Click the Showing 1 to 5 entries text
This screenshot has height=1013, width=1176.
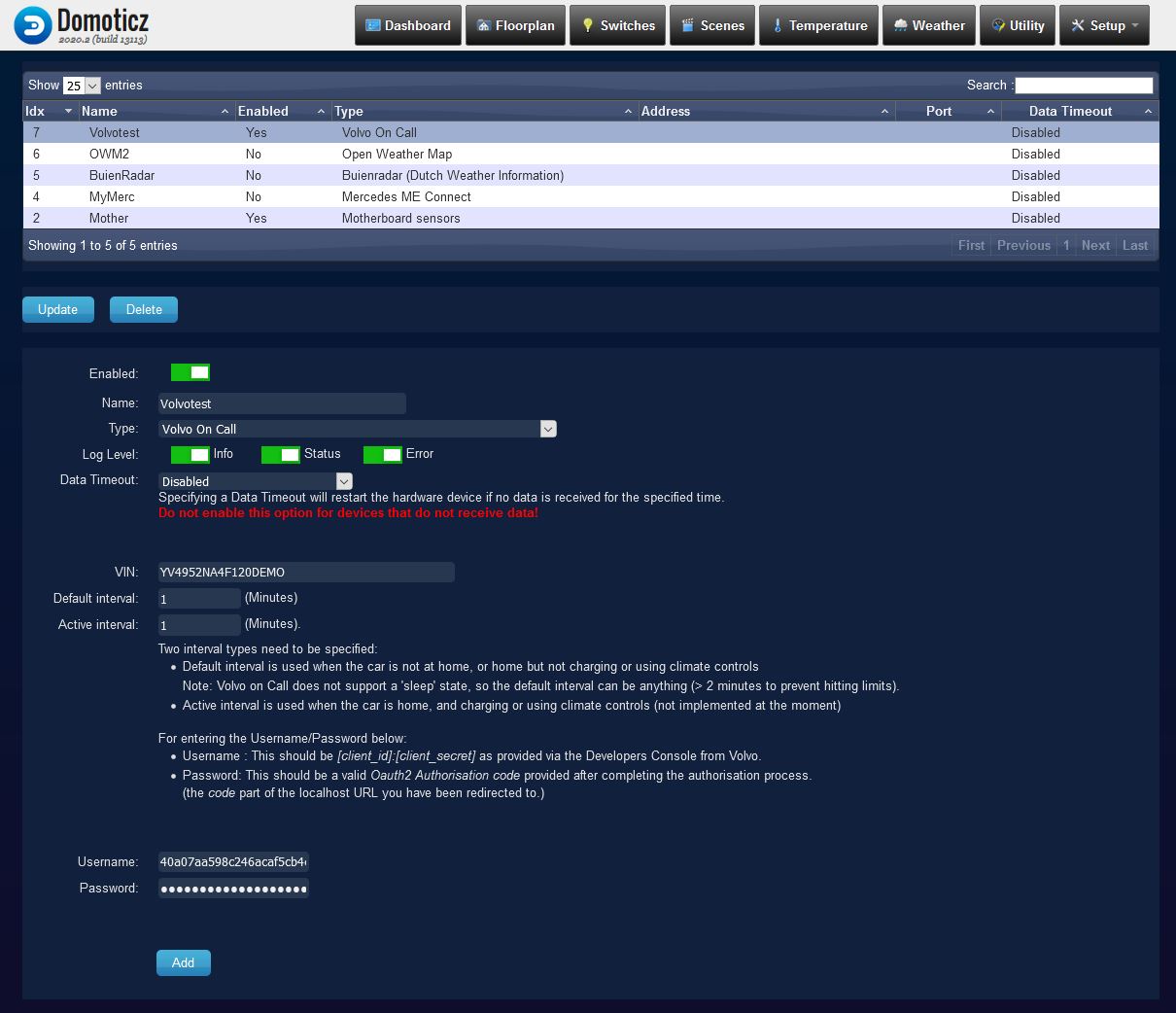(x=103, y=245)
